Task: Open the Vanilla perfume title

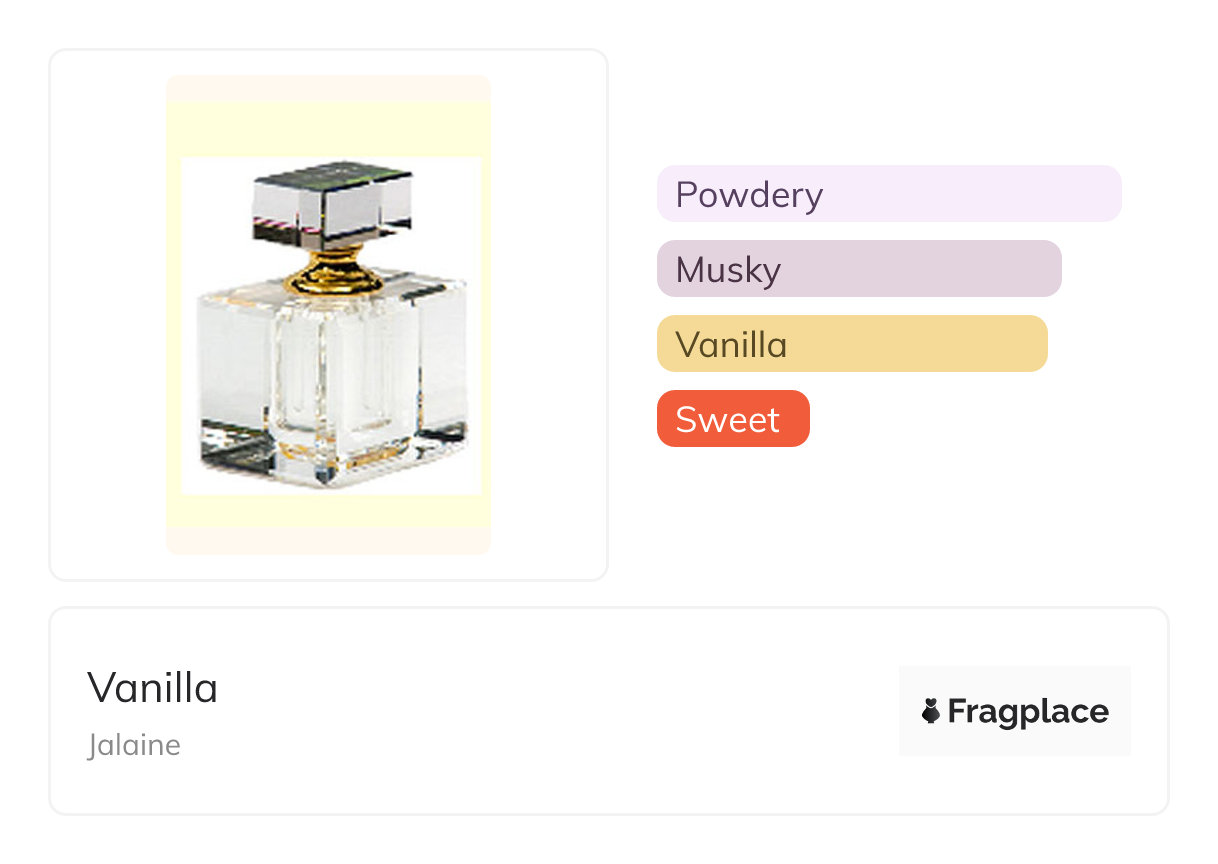Action: tap(153, 688)
